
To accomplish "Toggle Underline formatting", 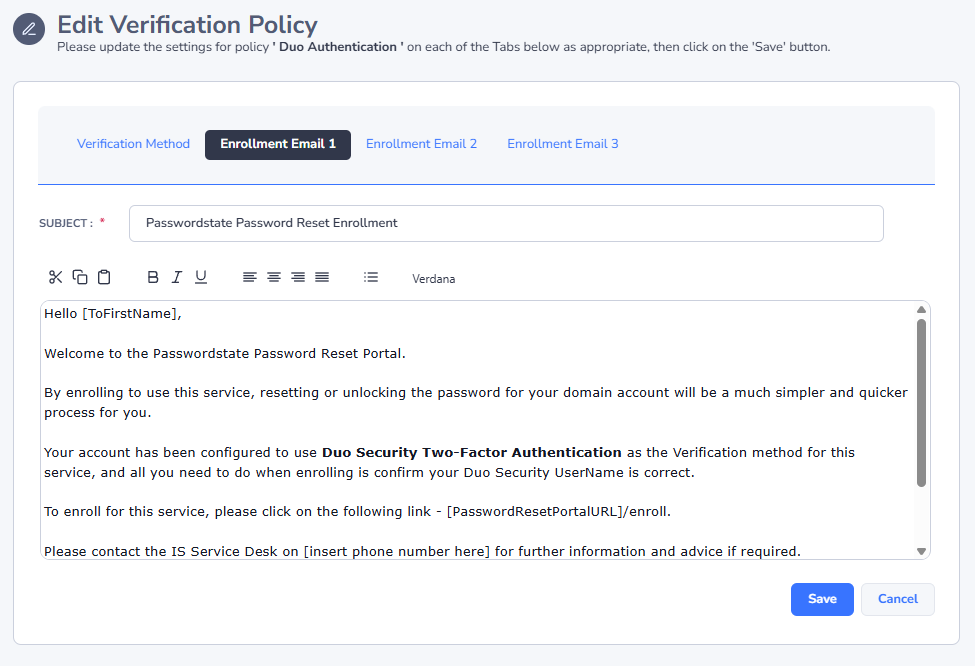I will 200,277.
